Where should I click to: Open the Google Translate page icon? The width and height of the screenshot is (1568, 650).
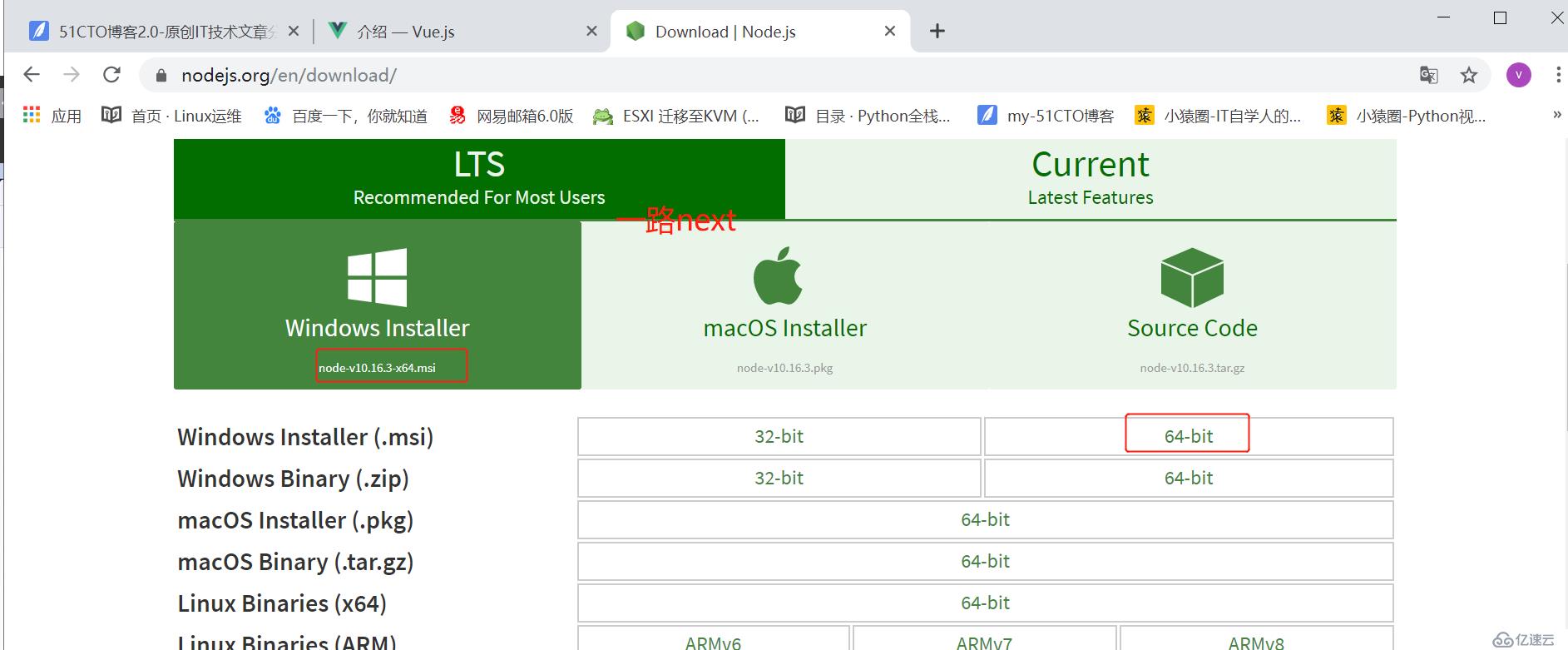[x=1428, y=75]
